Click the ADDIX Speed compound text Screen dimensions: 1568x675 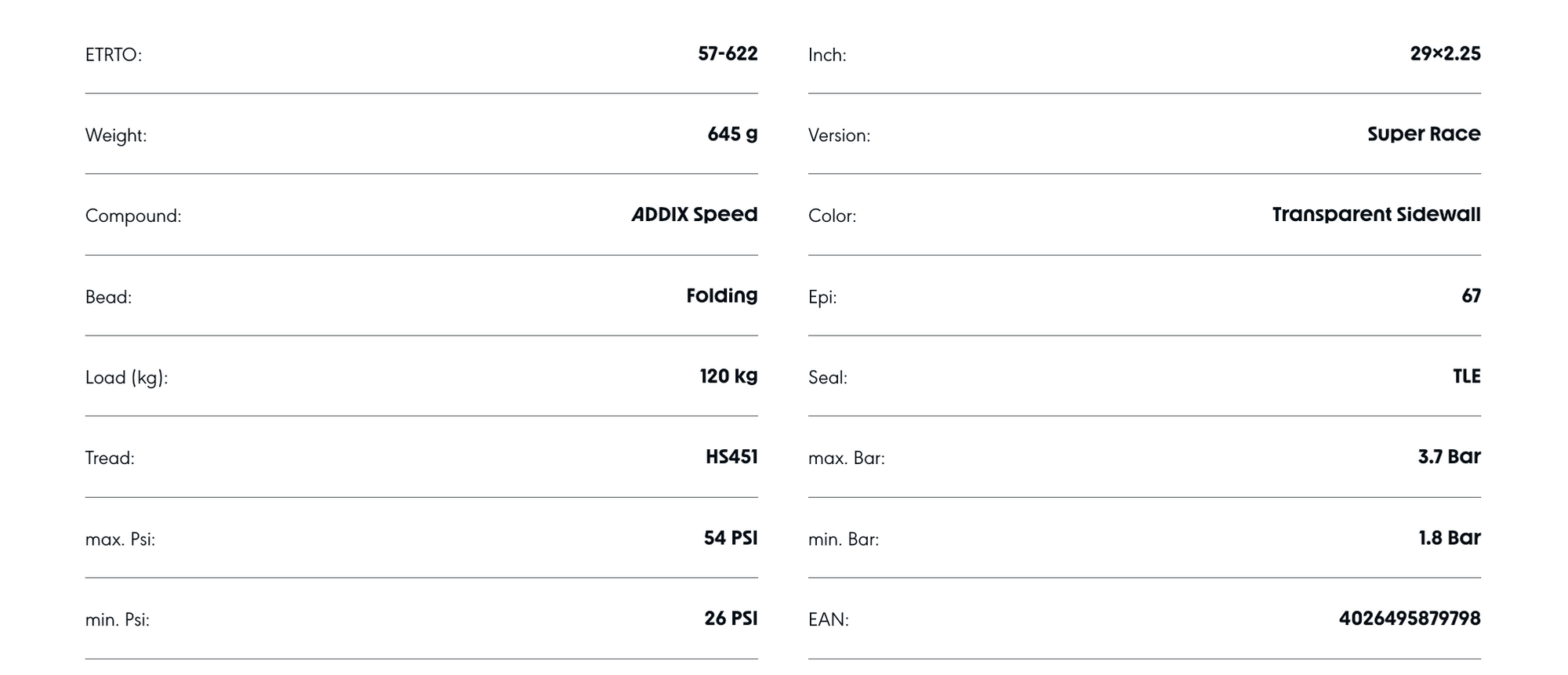coord(695,215)
